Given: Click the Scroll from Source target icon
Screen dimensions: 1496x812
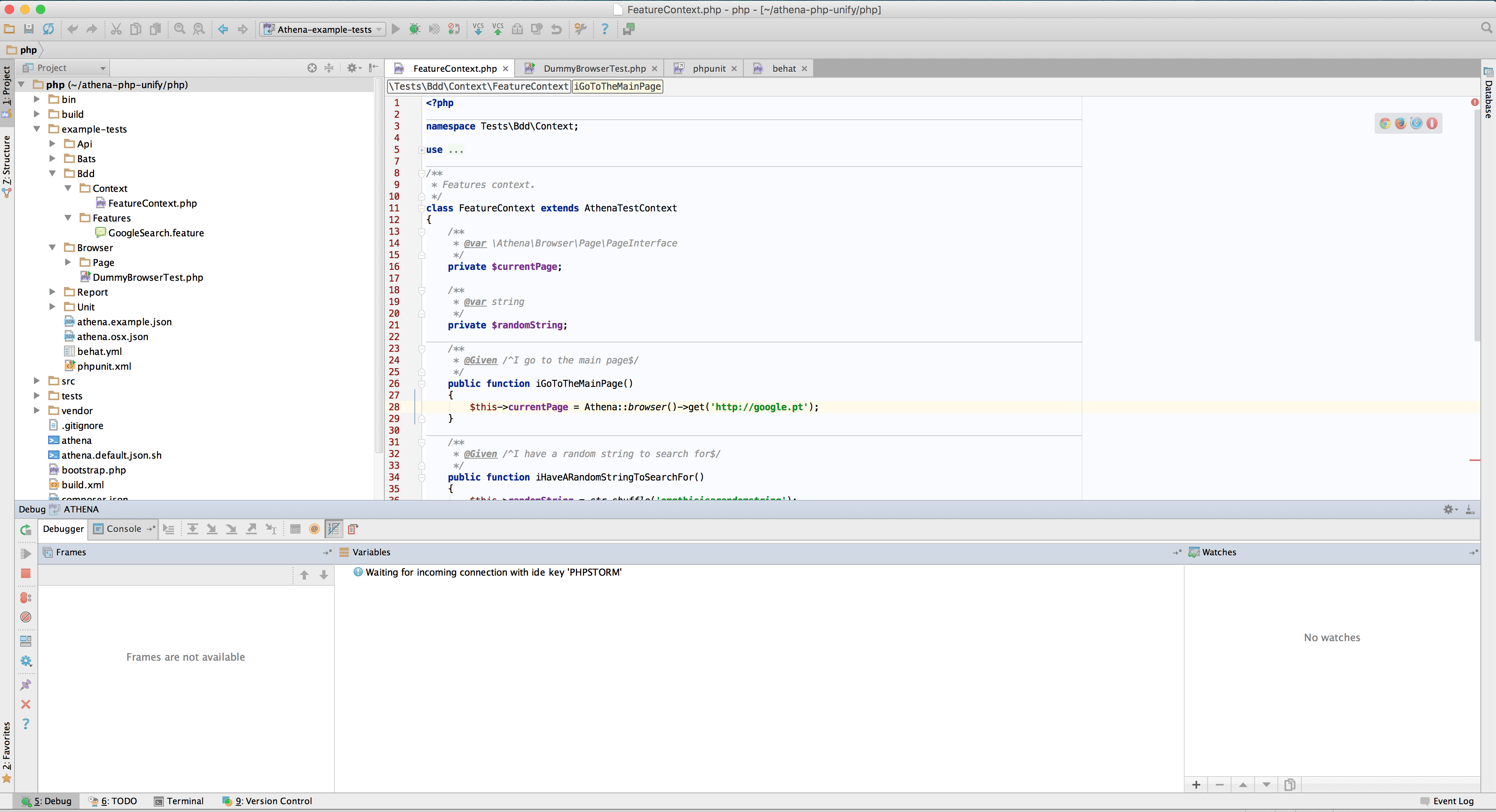Looking at the screenshot, I should pos(312,68).
